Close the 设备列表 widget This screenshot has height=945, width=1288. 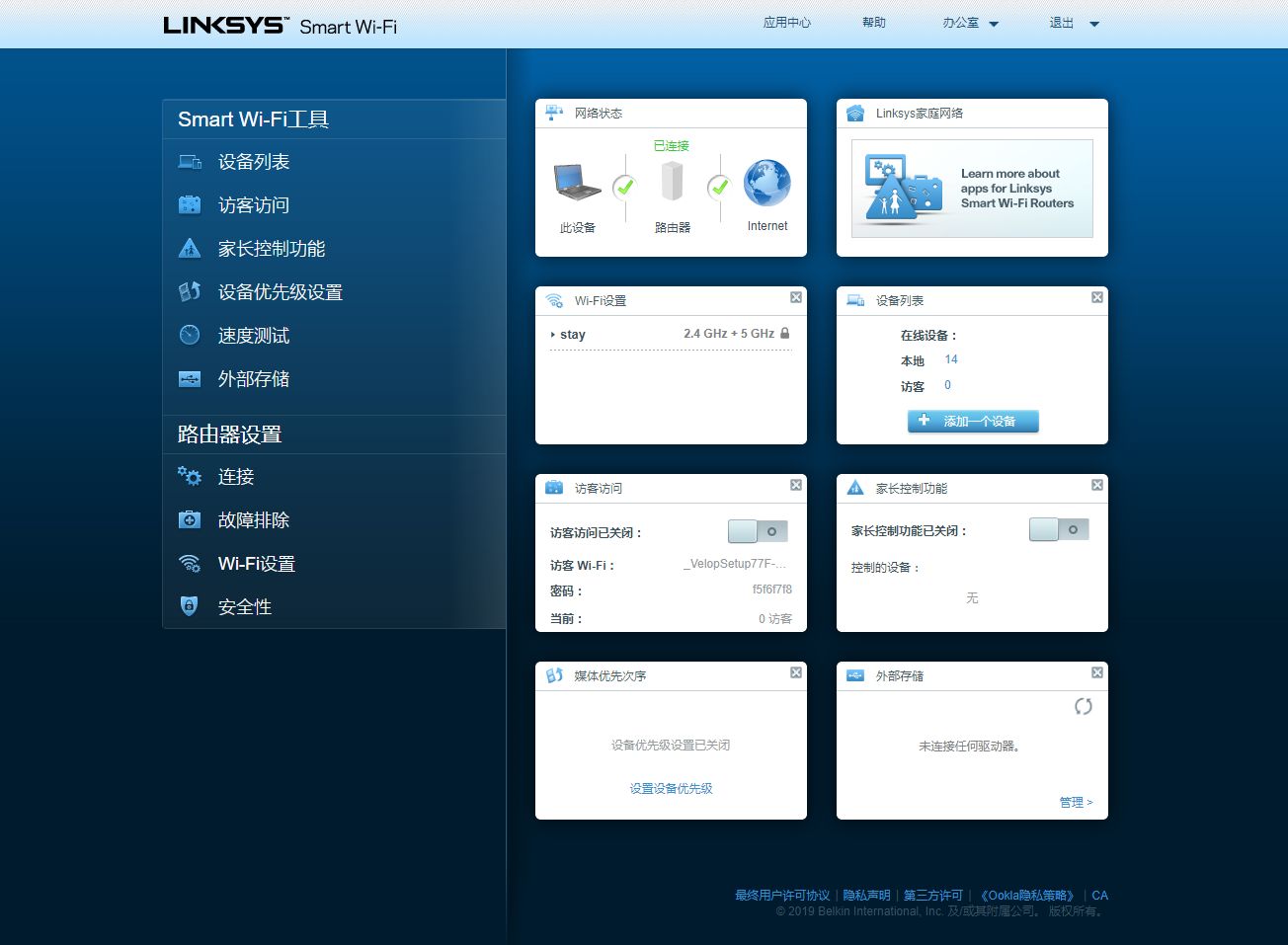tap(1097, 297)
